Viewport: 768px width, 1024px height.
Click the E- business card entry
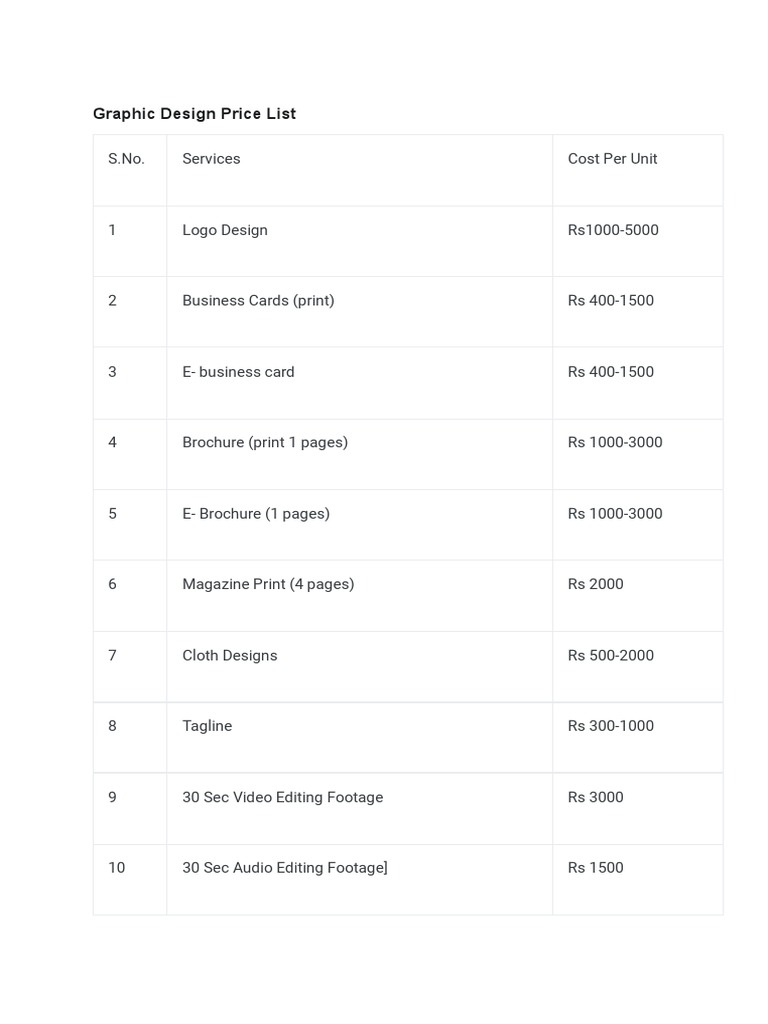pos(238,372)
